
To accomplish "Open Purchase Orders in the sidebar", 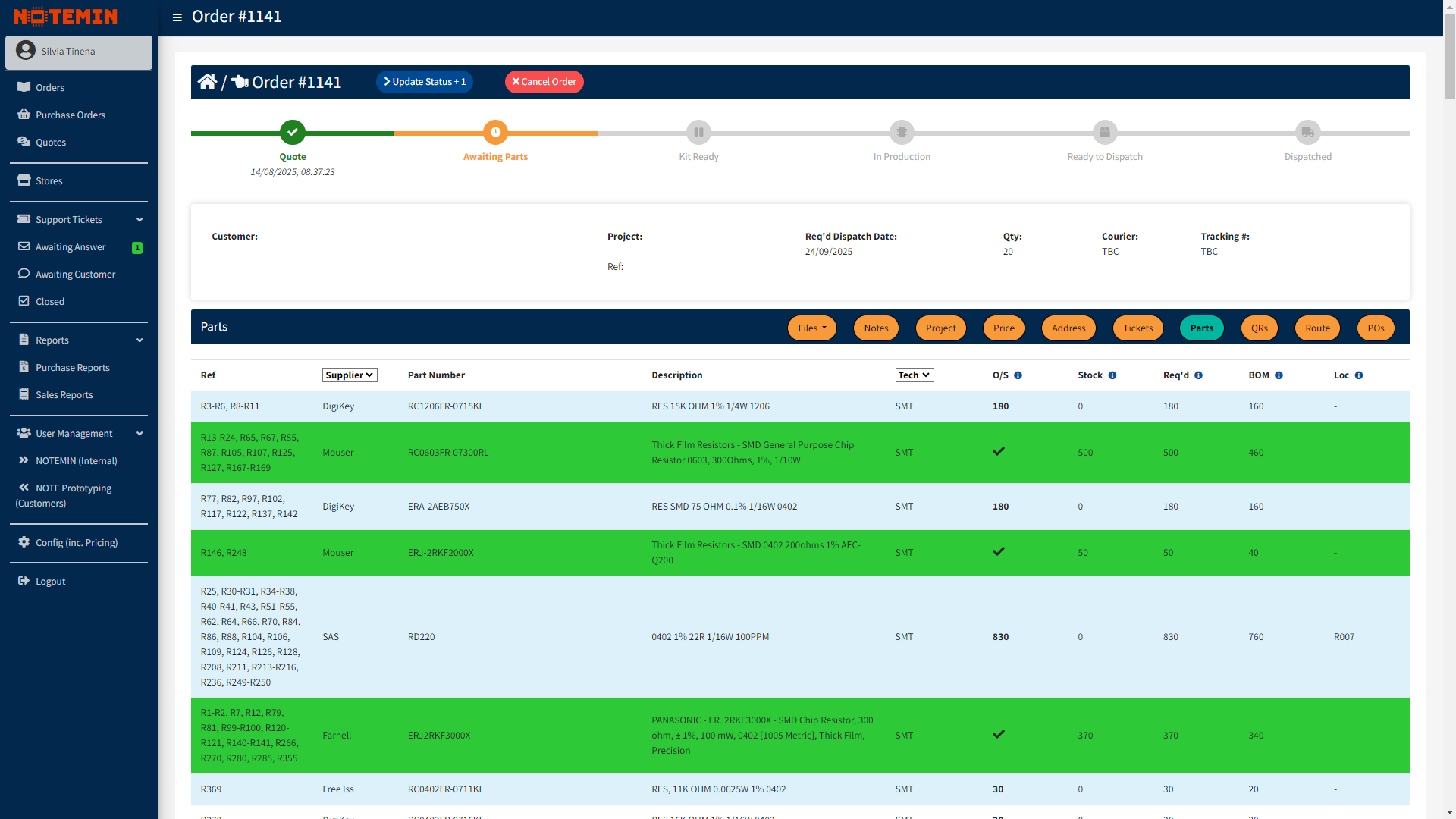I will (70, 115).
